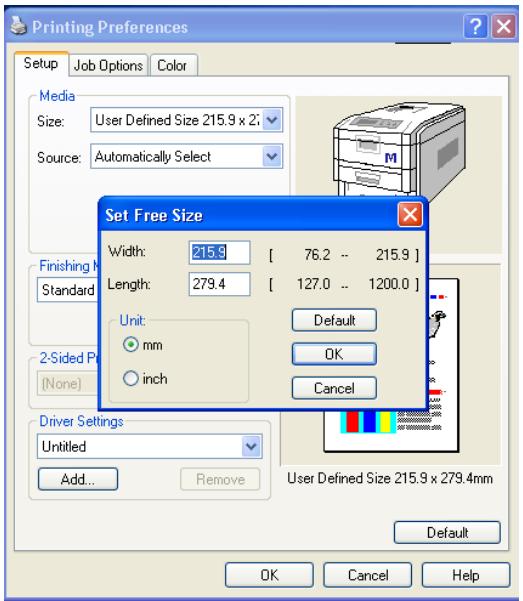Click the printer illustration image
The width and height of the screenshot is (523, 601).
399,149
